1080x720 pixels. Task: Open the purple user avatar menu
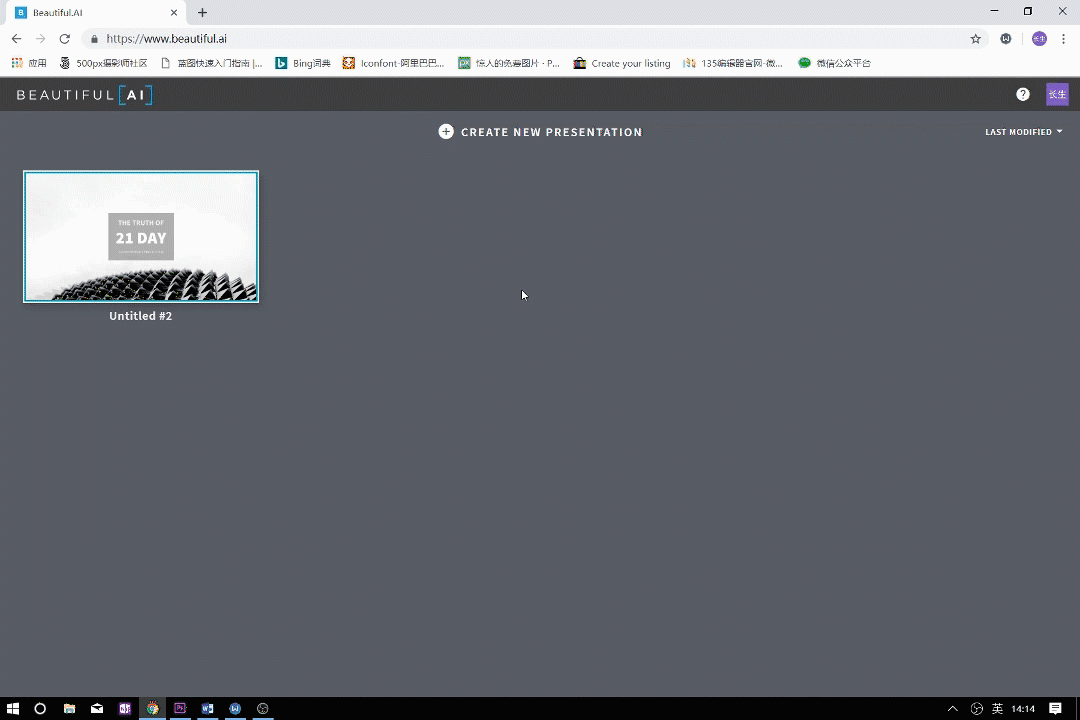point(1057,94)
